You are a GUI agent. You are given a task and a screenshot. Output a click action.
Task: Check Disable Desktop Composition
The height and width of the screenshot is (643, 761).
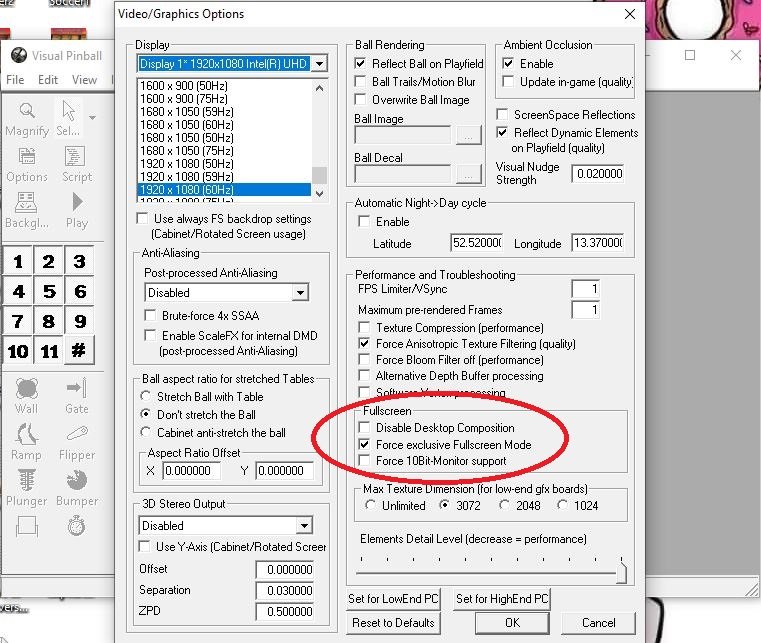point(364,428)
